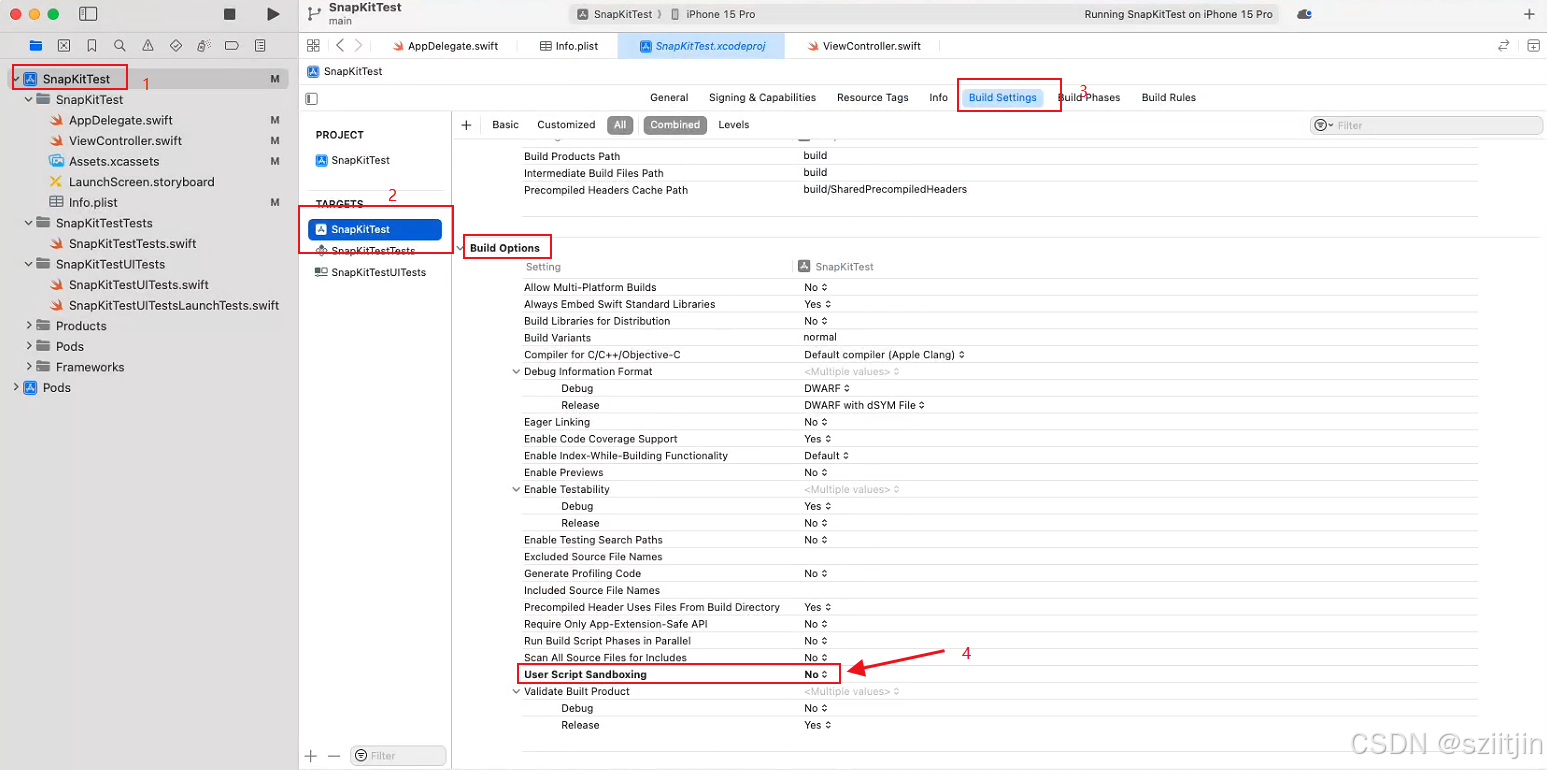
Task: Open the debug navigator spray icon
Action: pyautogui.click(x=203, y=45)
